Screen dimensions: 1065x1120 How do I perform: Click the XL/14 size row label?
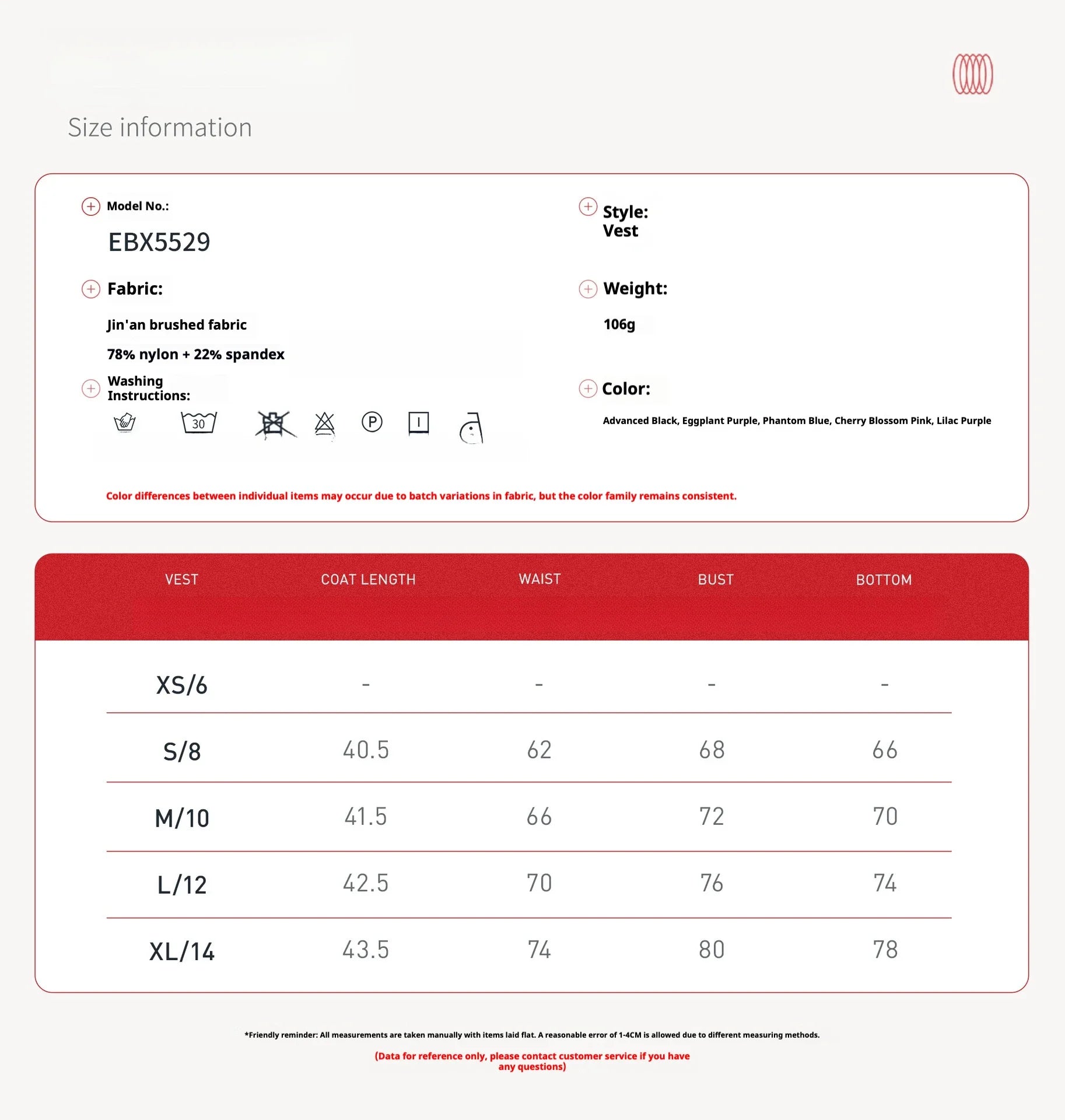point(182,951)
